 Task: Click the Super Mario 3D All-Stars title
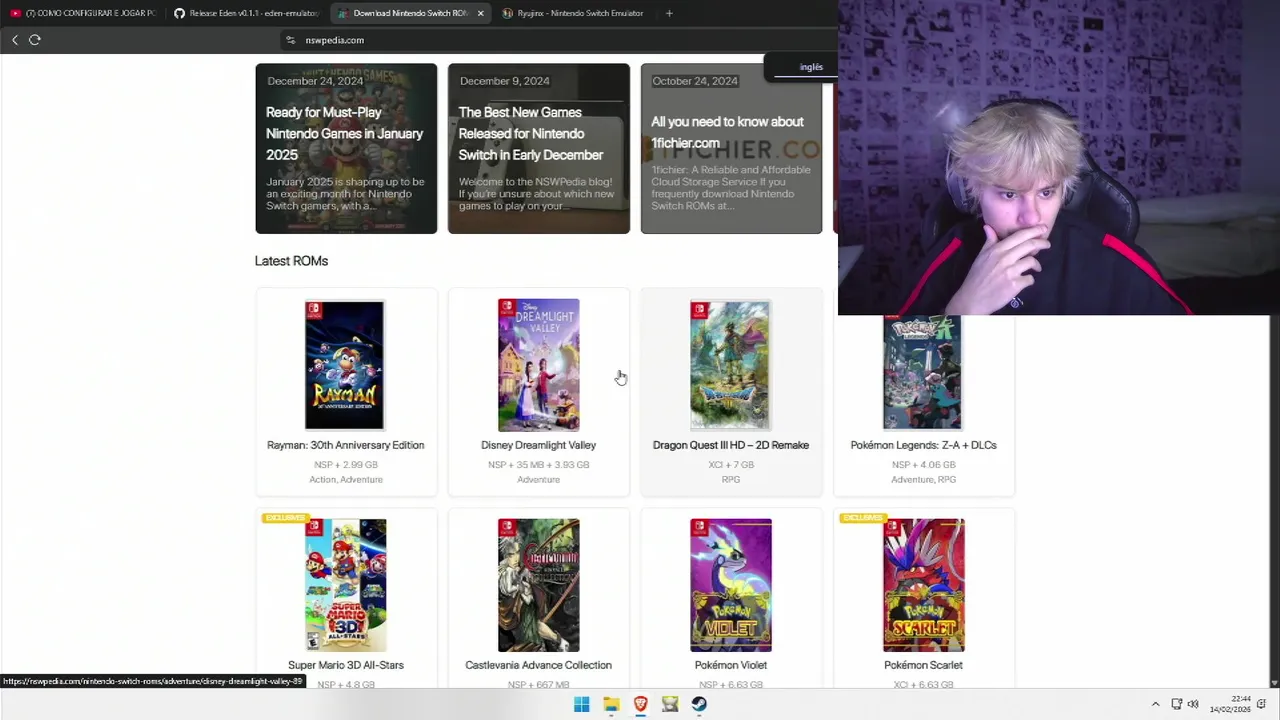point(346,665)
